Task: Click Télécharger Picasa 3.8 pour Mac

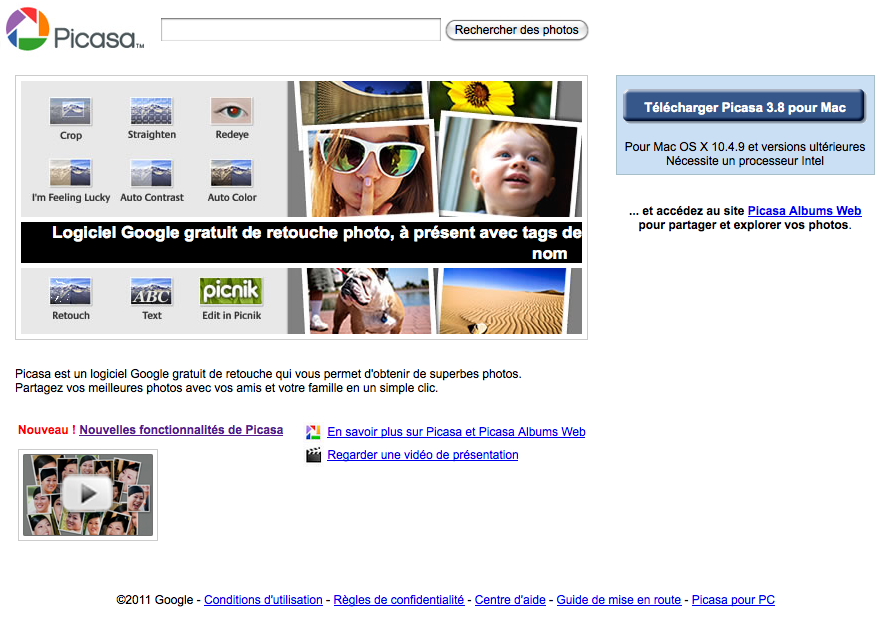Action: point(744,107)
